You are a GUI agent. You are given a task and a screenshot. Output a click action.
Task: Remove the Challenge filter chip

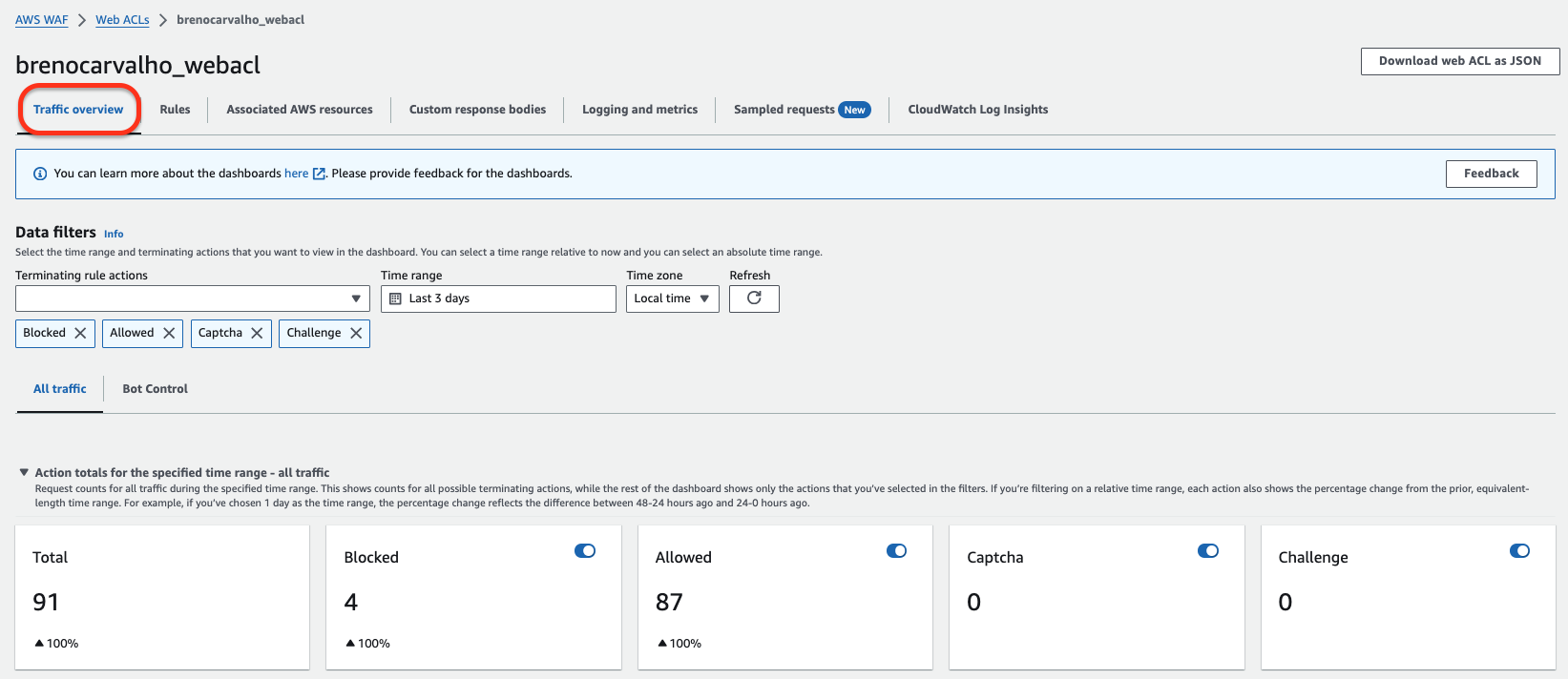coord(356,333)
